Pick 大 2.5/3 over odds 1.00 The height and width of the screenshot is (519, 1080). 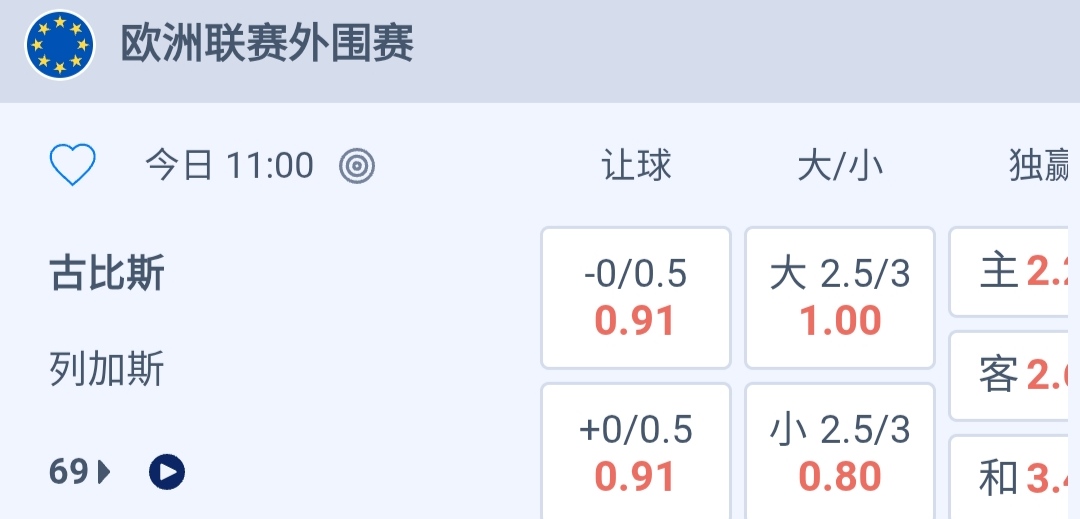pyautogui.click(x=840, y=298)
